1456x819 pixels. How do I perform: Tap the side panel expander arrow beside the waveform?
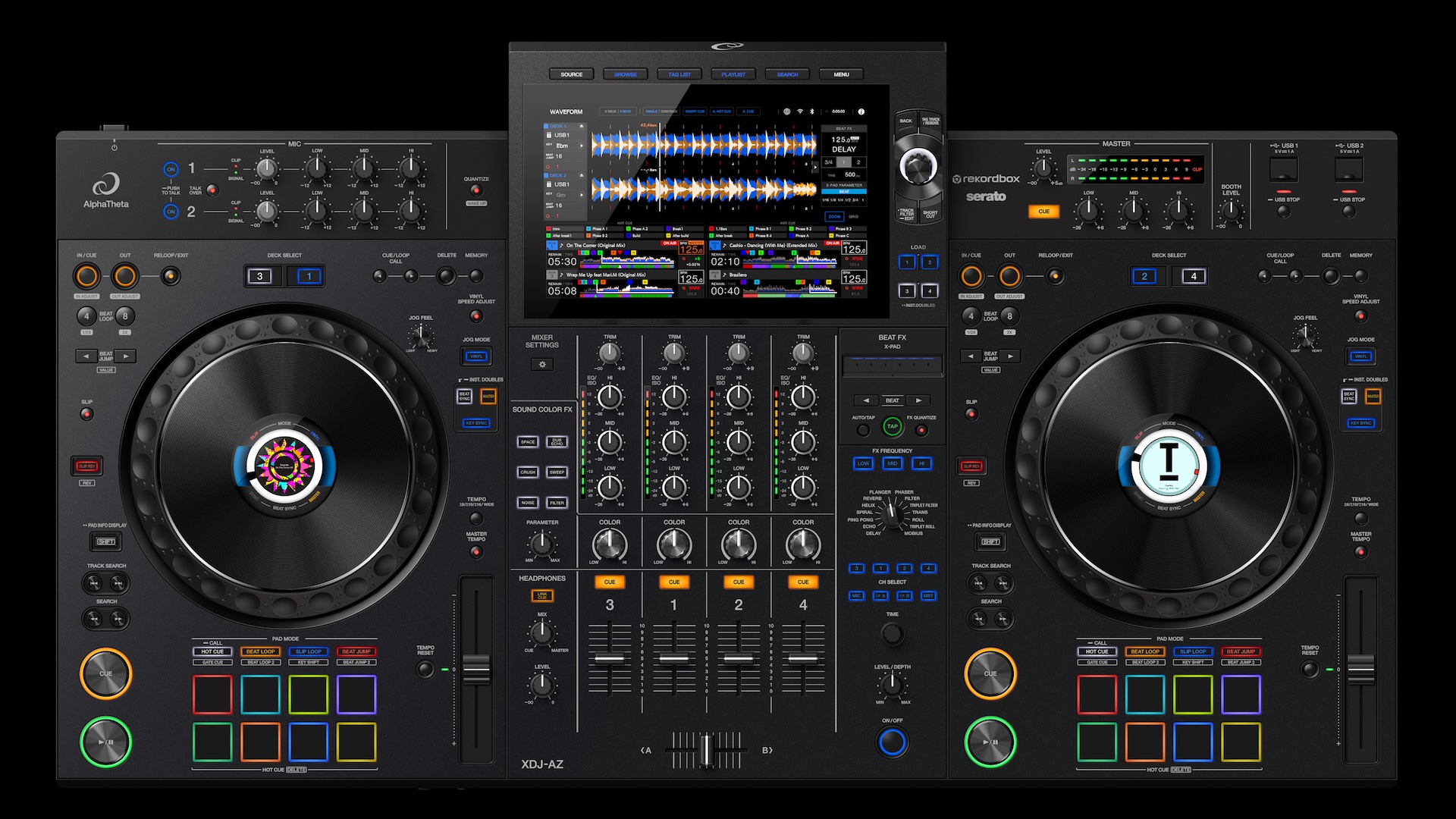click(815, 167)
